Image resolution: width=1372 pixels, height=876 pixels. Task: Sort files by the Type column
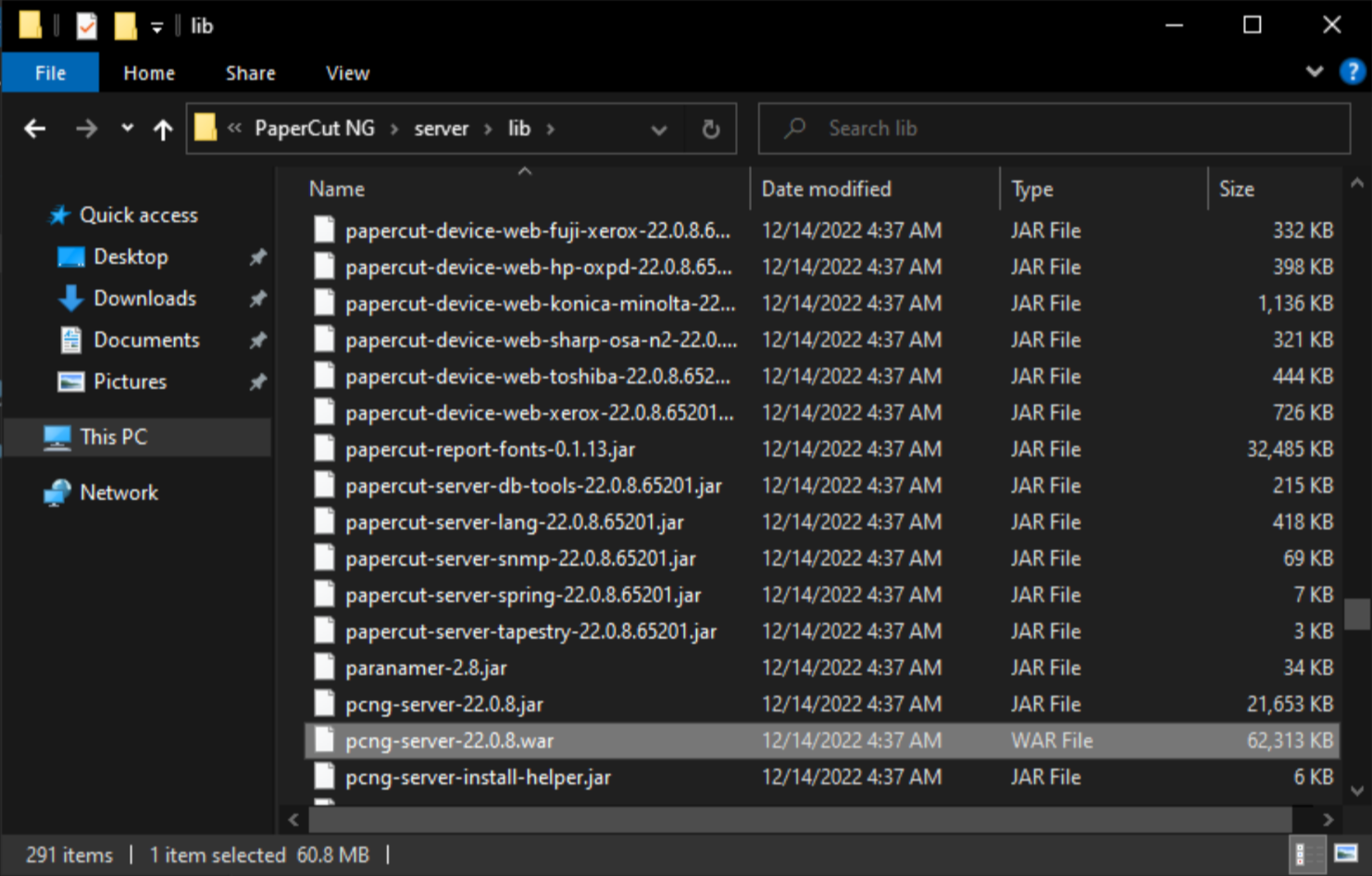coord(1104,189)
